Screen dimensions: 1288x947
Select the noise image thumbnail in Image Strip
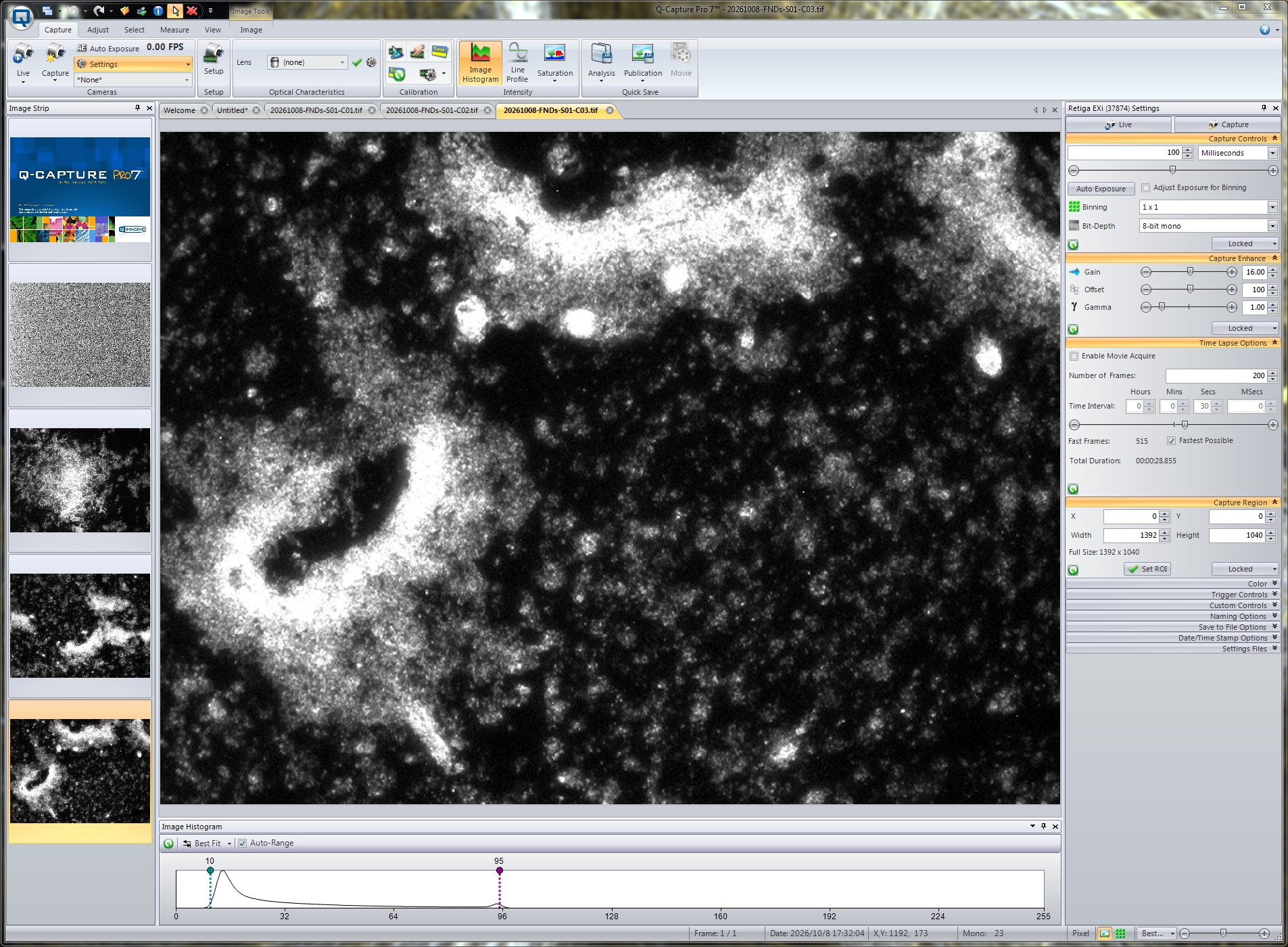80,335
